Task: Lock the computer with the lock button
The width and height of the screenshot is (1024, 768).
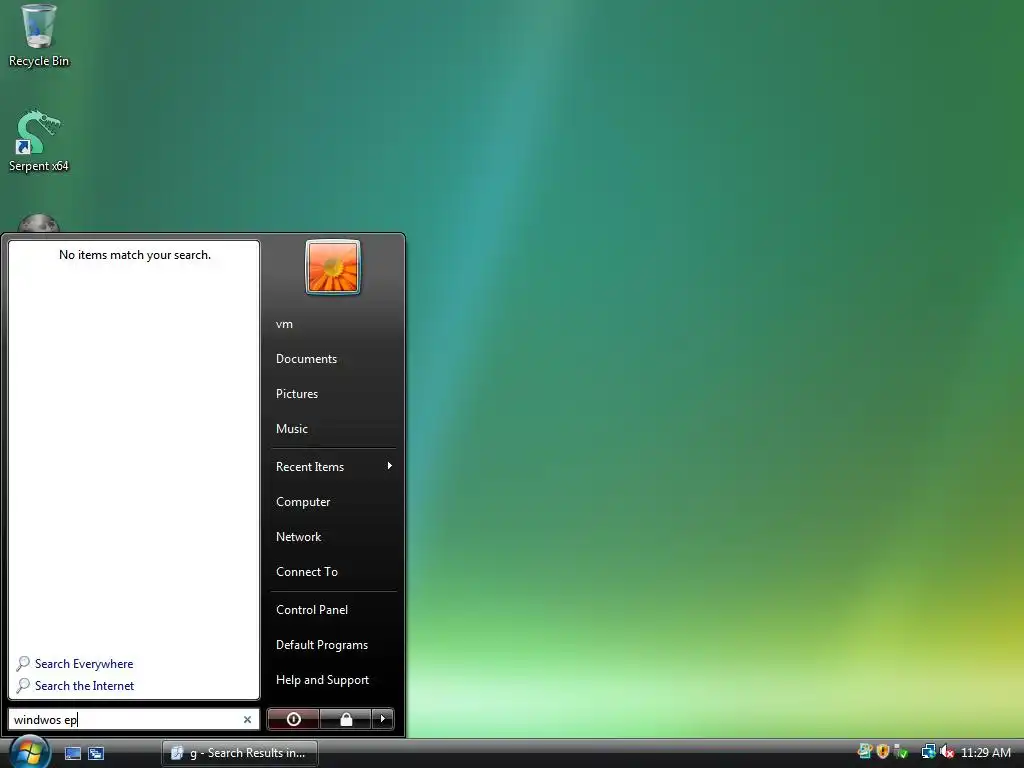Action: coord(345,719)
